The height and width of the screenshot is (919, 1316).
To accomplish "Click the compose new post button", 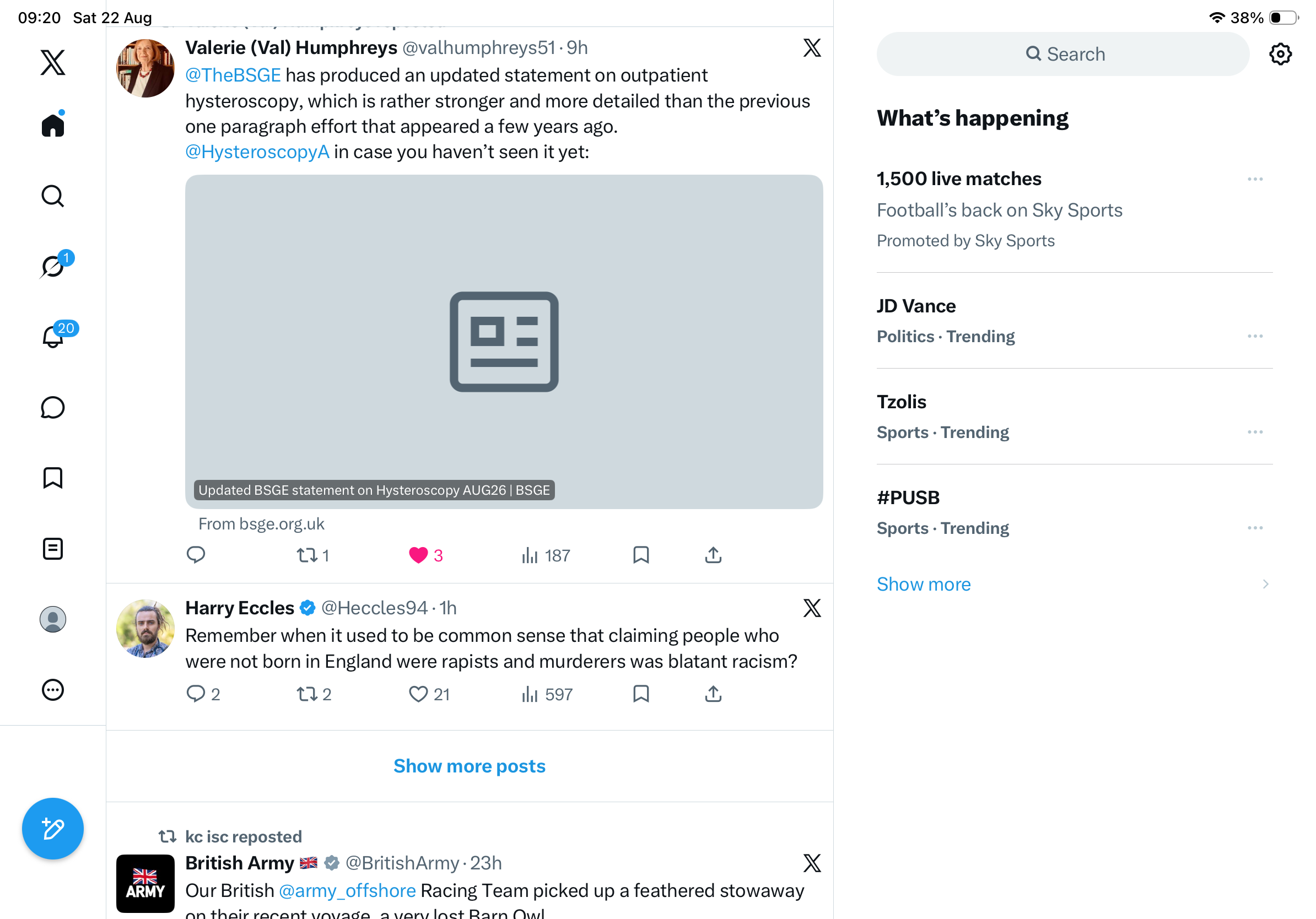I will coord(53,829).
